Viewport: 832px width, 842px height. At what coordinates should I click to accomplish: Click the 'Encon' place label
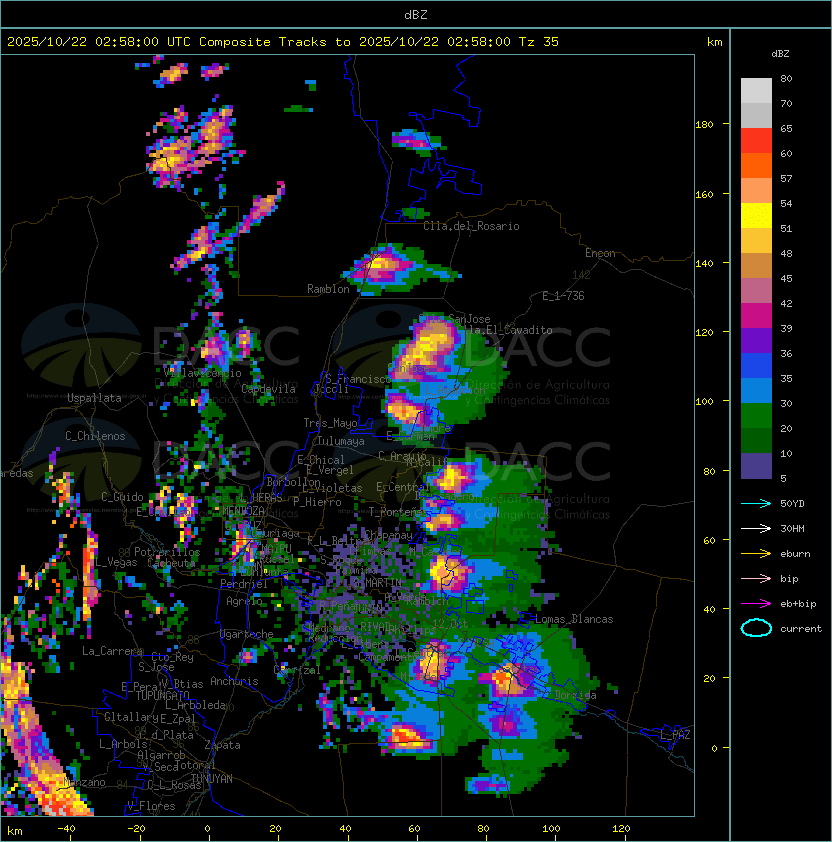tap(600, 253)
